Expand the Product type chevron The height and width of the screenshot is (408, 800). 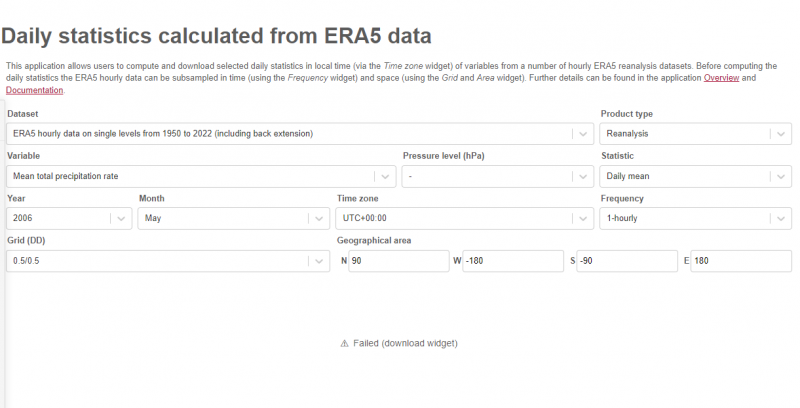click(779, 134)
